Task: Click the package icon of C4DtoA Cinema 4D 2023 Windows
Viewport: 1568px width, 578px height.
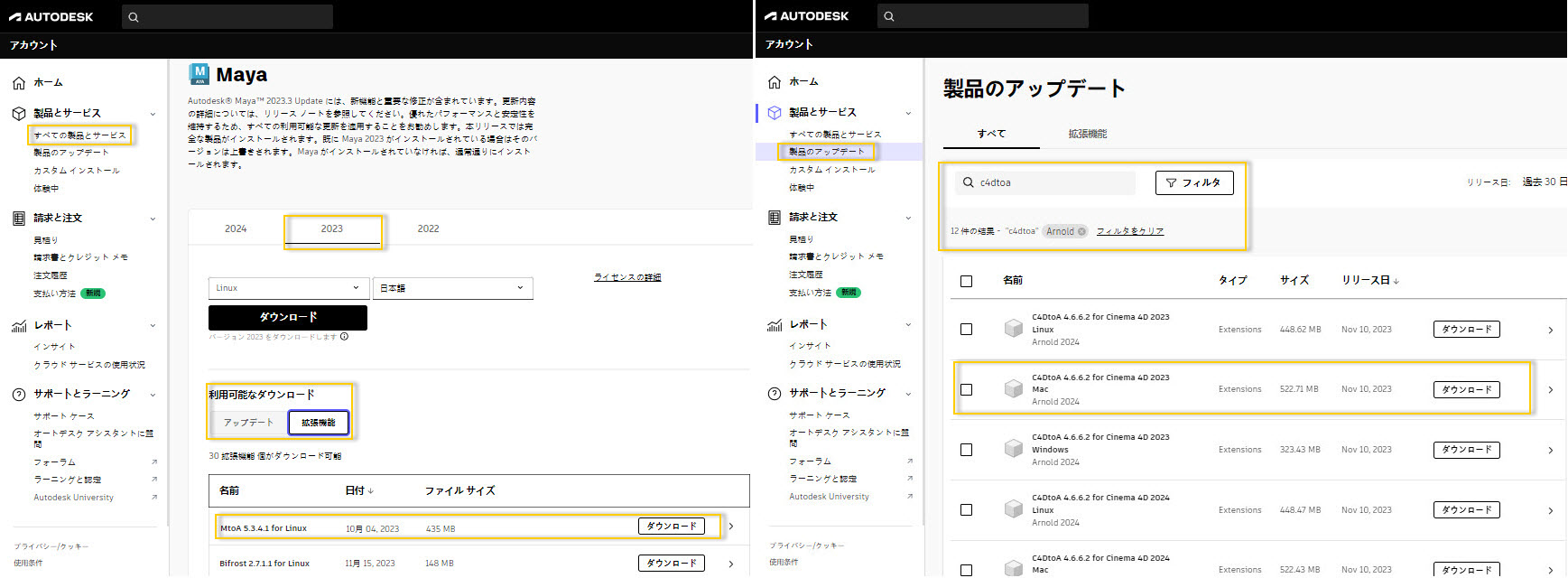Action: 1014,449
